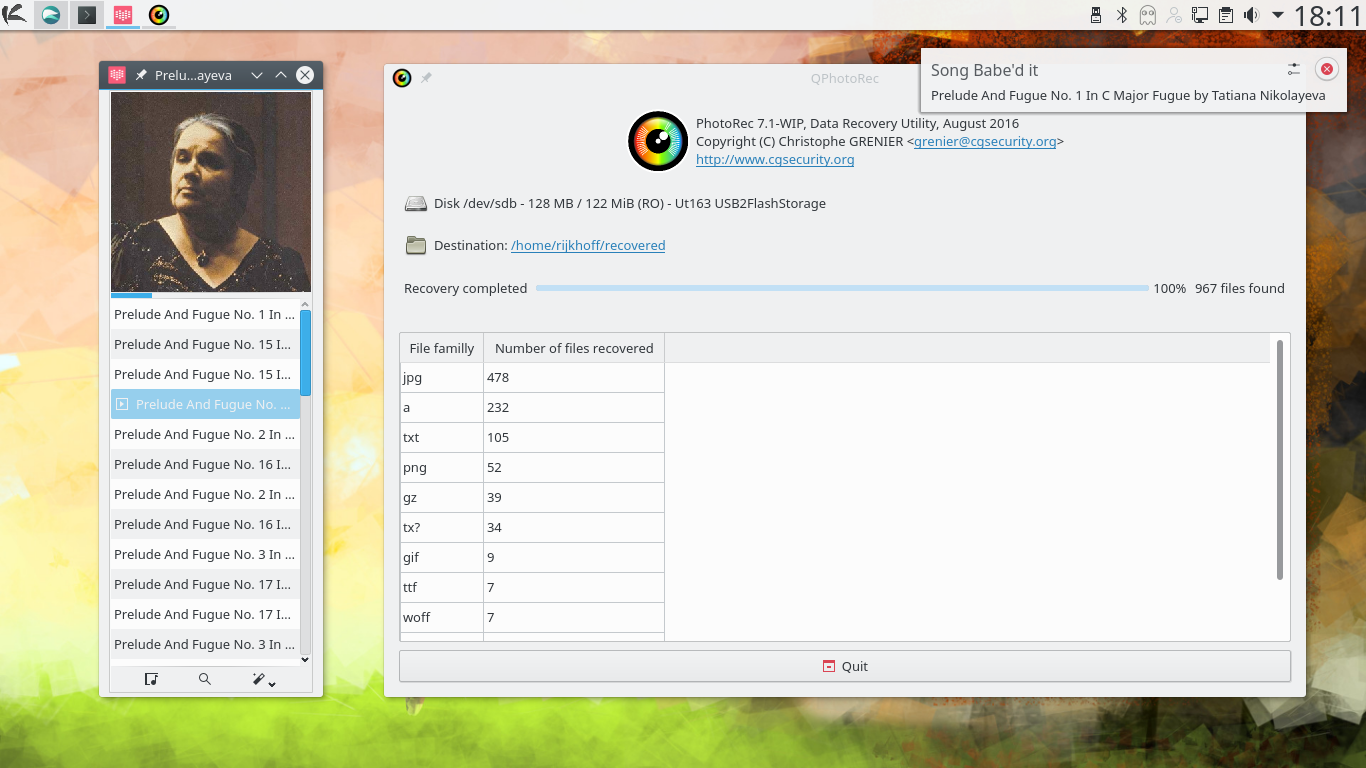Image resolution: width=1366 pixels, height=768 pixels.
Task: Open the clipboard tray icon
Action: (x=1226, y=15)
